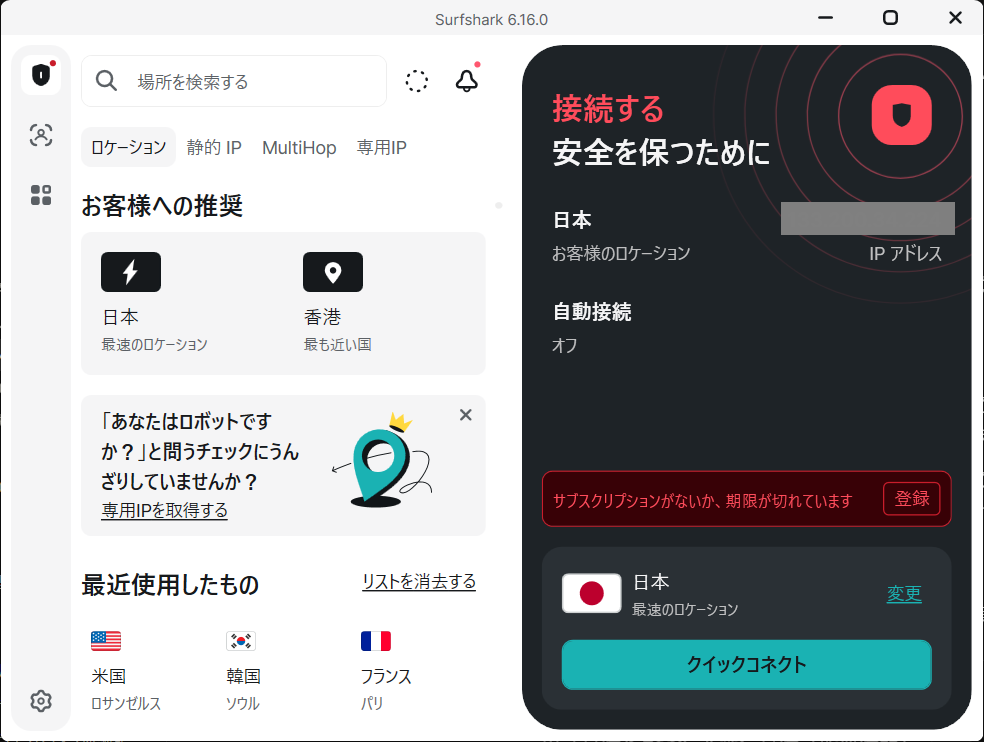Click the 自動接続 setting label
This screenshot has height=742, width=984.
click(x=592, y=312)
